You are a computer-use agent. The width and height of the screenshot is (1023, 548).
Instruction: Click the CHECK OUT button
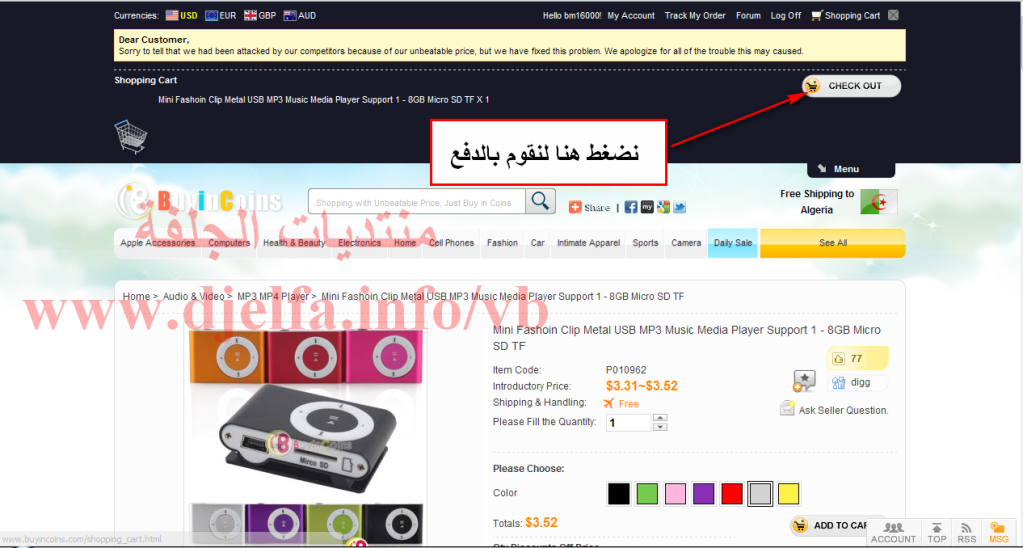[x=852, y=85]
